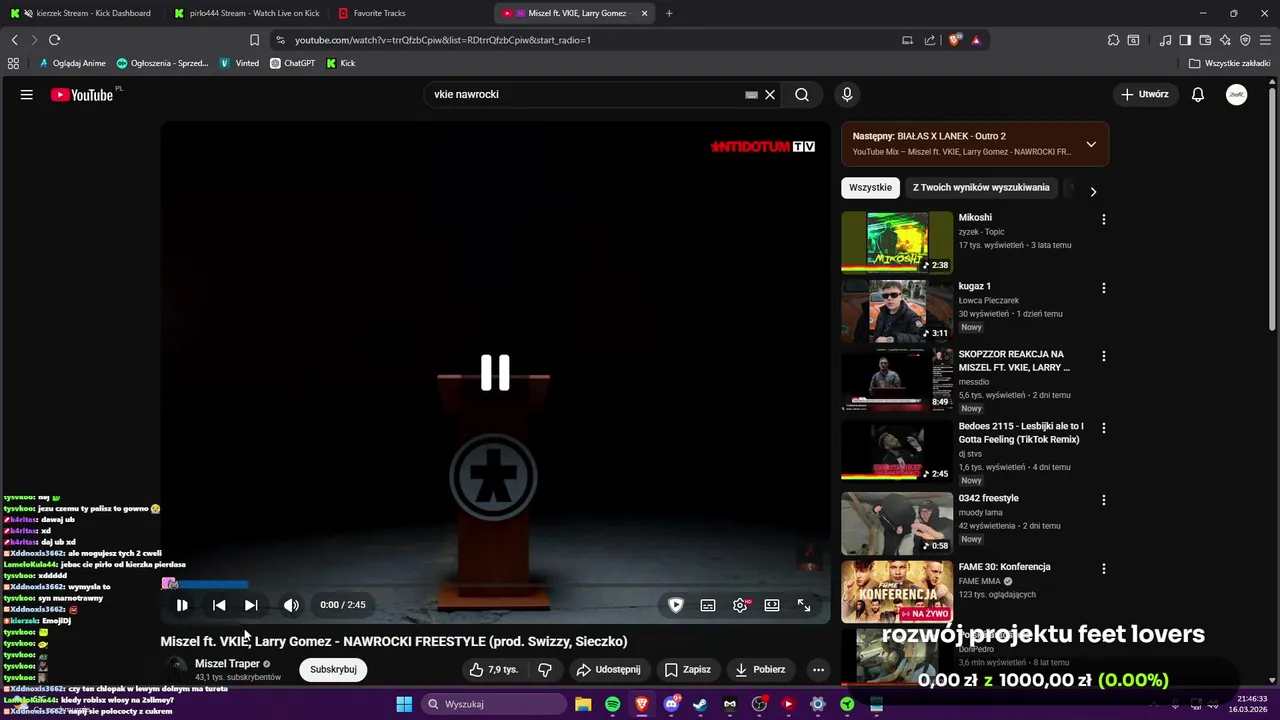Download the video with Pobierz

pyautogui.click(x=760, y=669)
